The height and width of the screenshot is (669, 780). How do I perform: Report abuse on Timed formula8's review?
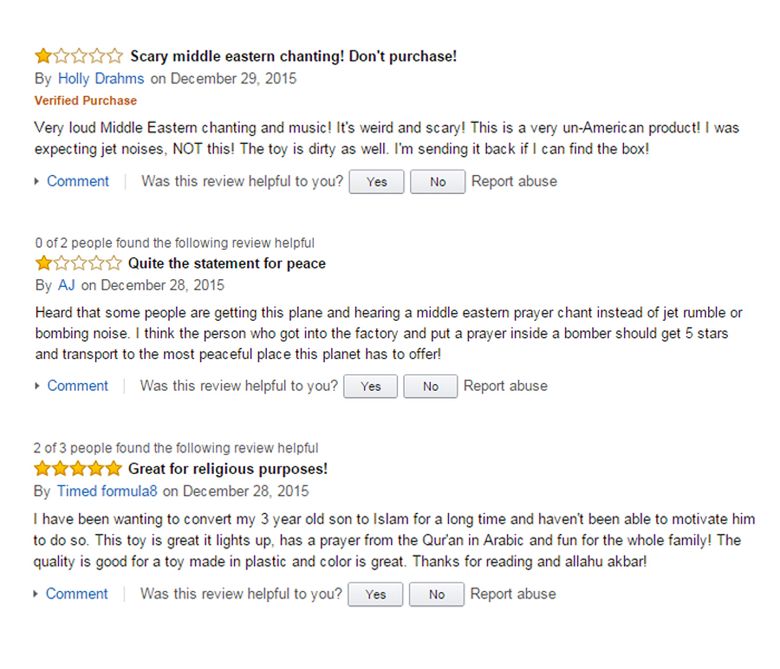[513, 593]
